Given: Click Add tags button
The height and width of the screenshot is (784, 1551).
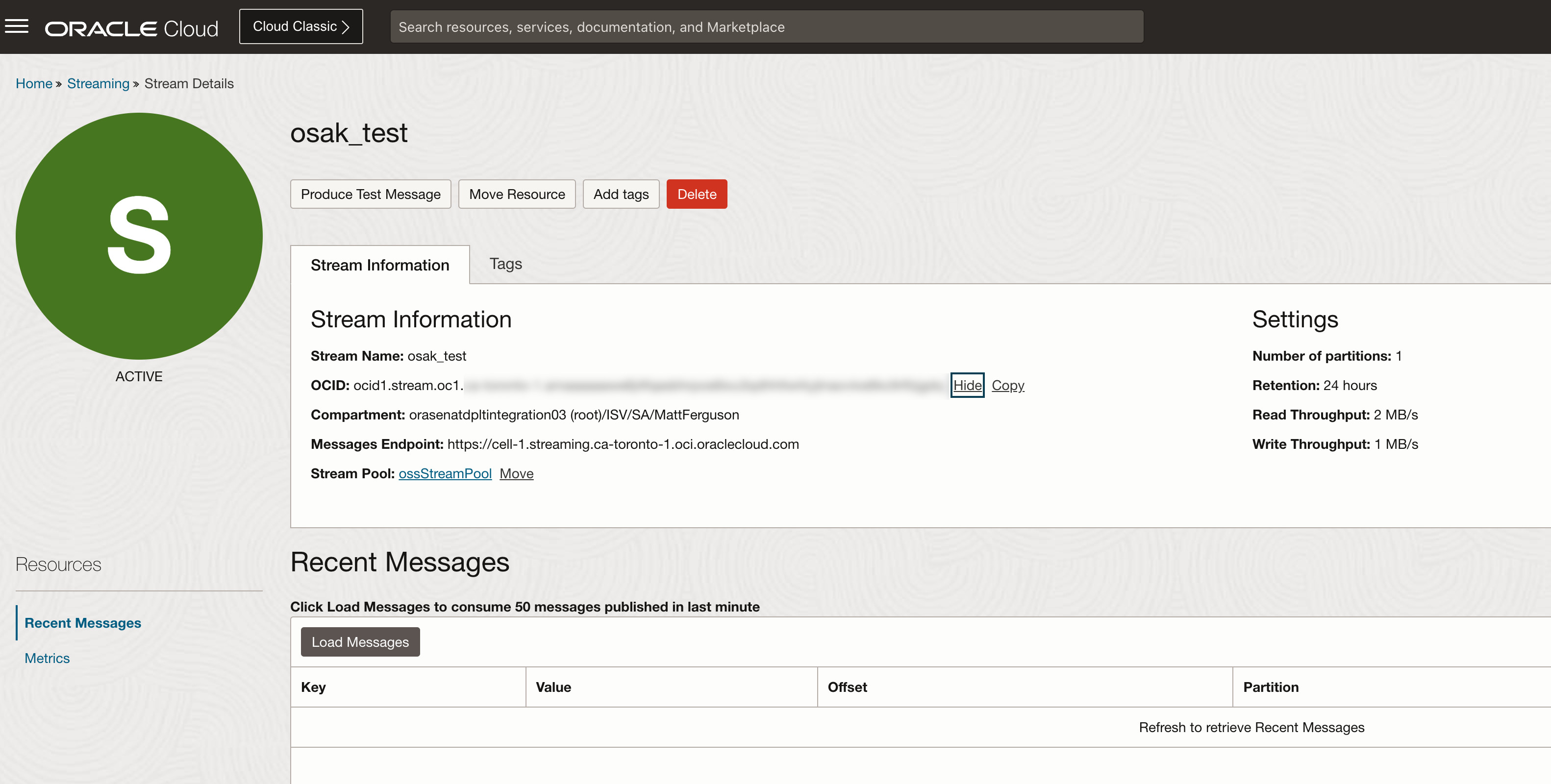Looking at the screenshot, I should coord(621,194).
